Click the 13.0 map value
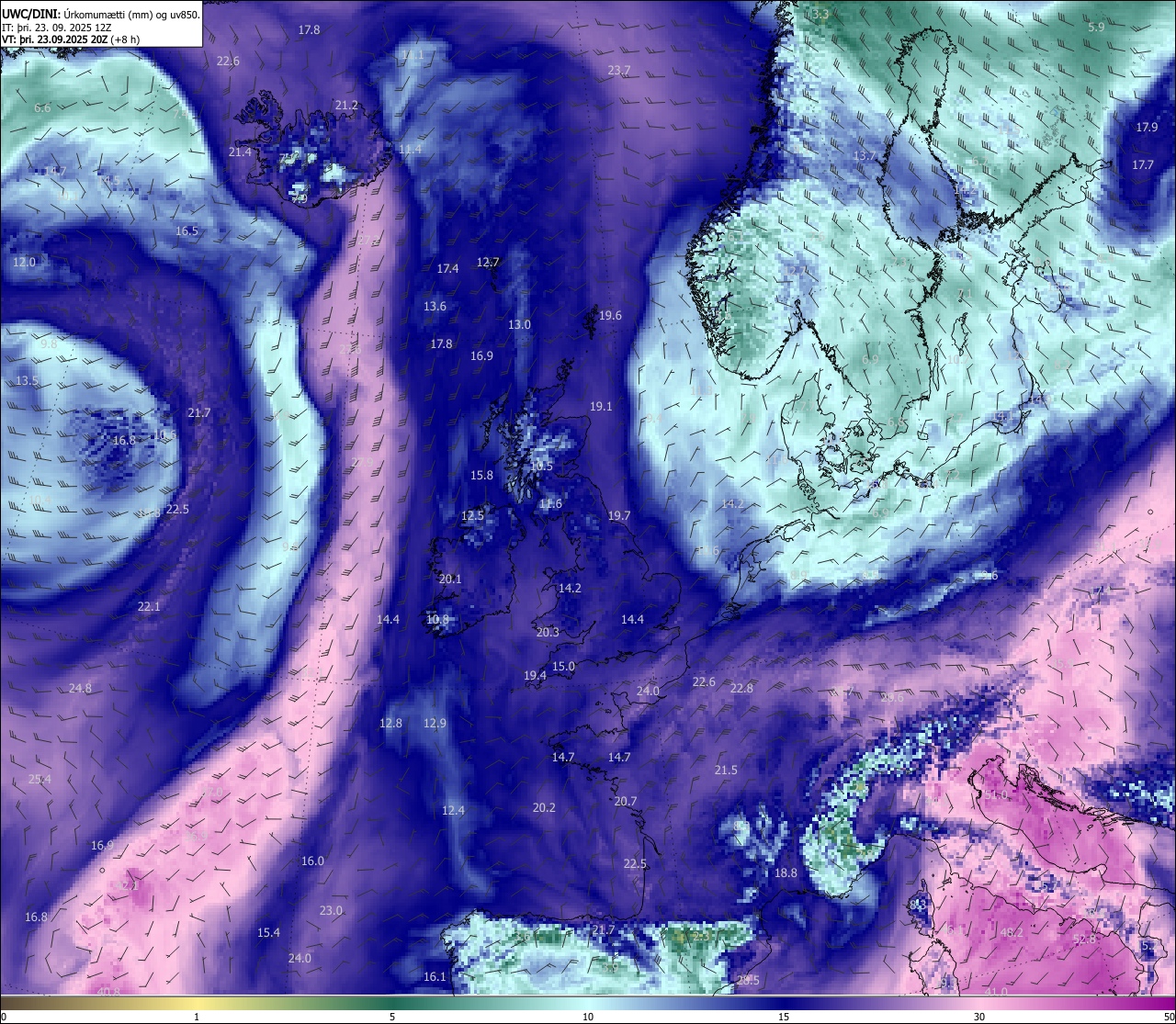Viewport: 1176px width, 1024px height. tap(519, 325)
